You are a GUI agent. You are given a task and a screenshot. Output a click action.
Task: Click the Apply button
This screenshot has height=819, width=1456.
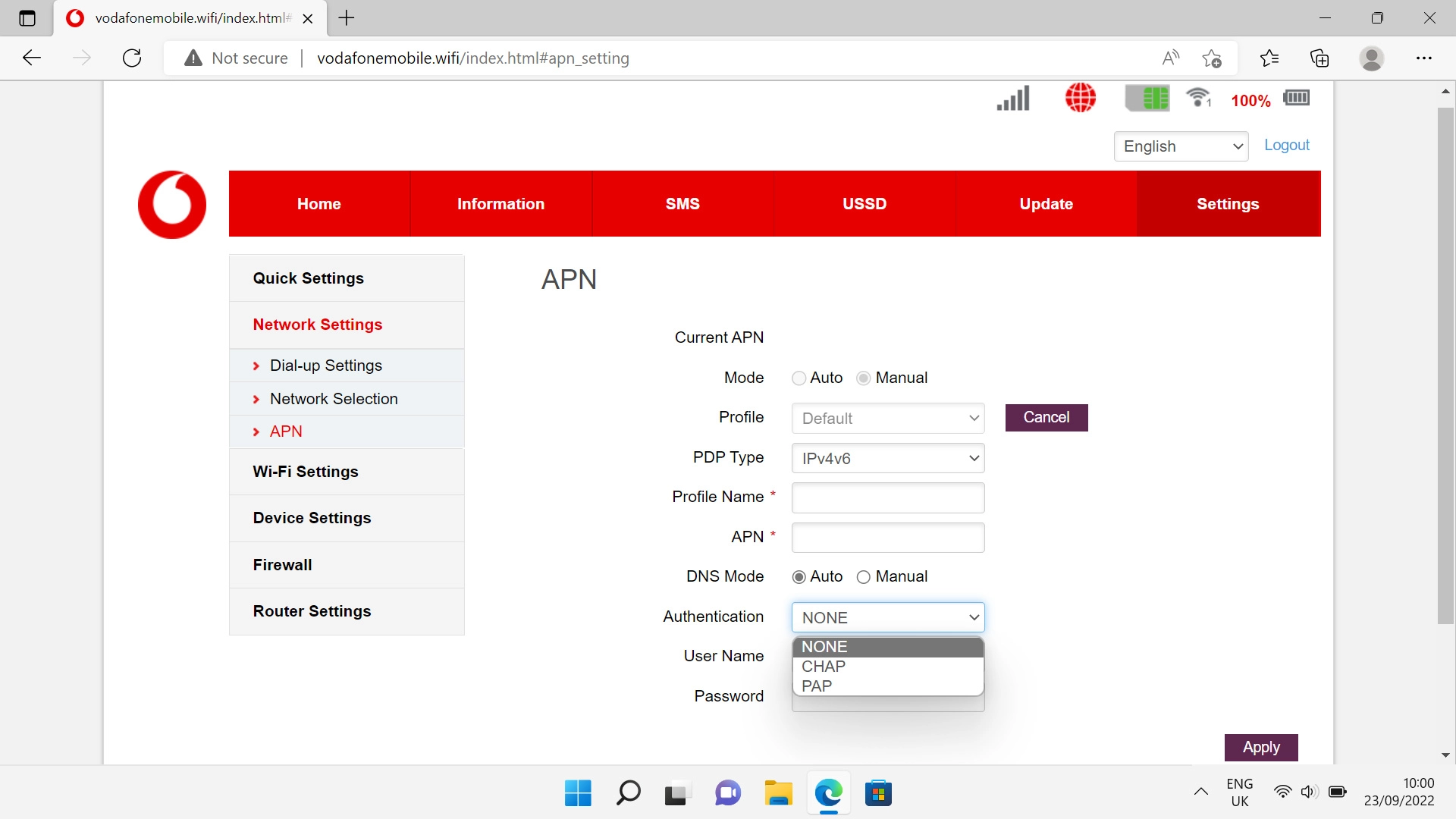tap(1261, 747)
